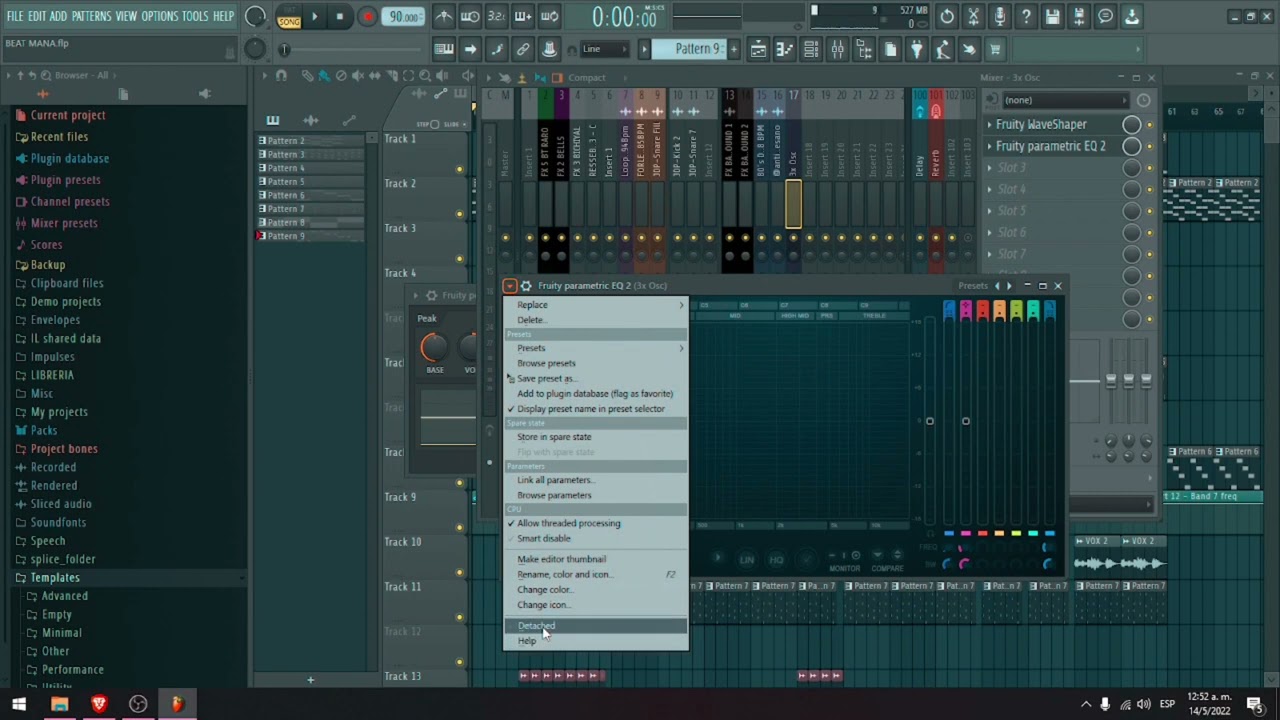Open the Mixer view icon in toolbar

click(838, 49)
